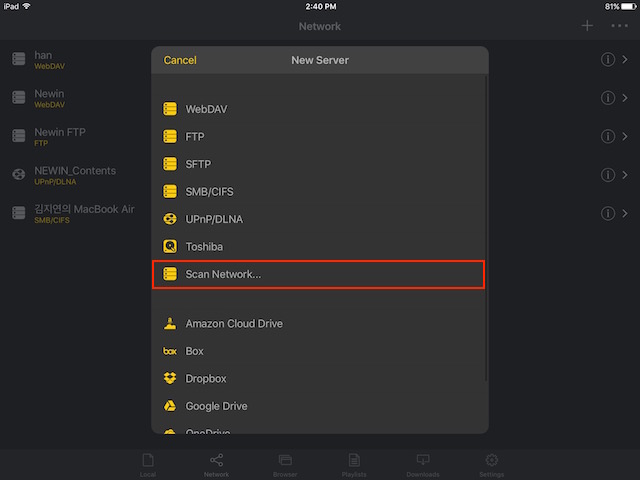640x480 pixels.
Task: Tap the han server icon
Action: (18, 59)
